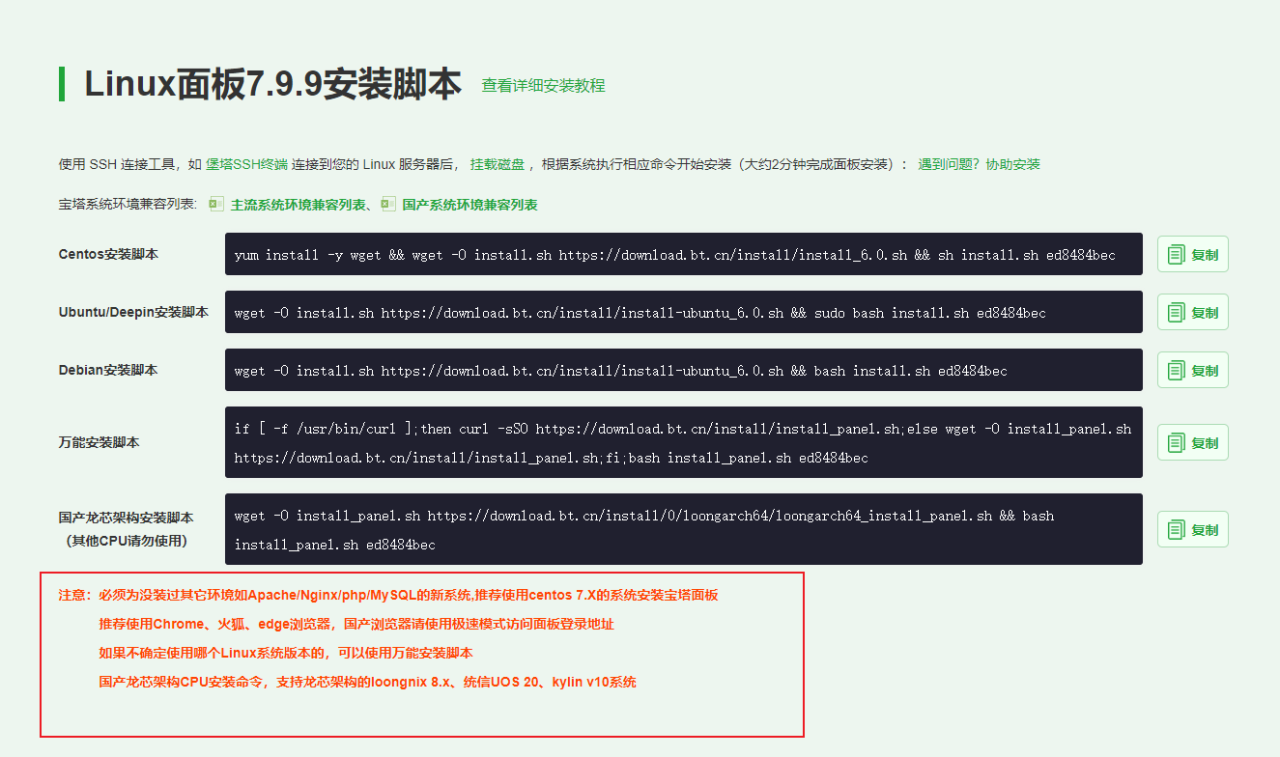Open 主流系统环境兼容列表 link
The height and width of the screenshot is (757, 1280).
298,205
